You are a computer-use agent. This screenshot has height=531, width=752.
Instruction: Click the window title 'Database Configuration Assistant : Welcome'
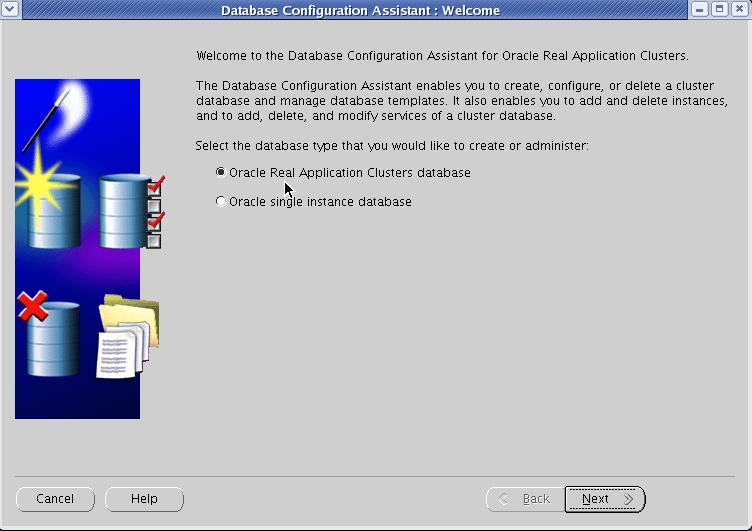point(360,10)
